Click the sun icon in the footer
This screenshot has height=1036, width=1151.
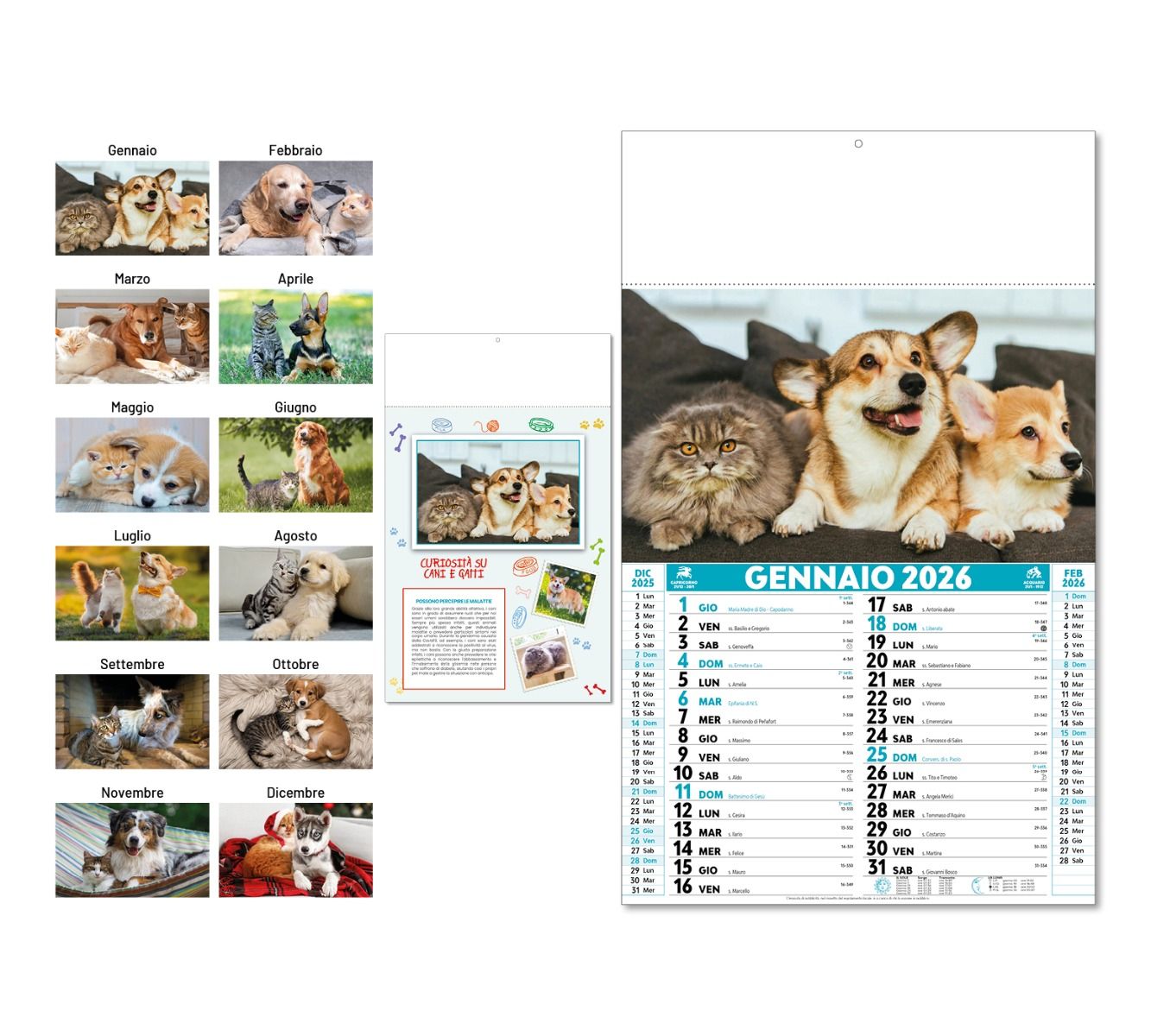(882, 886)
